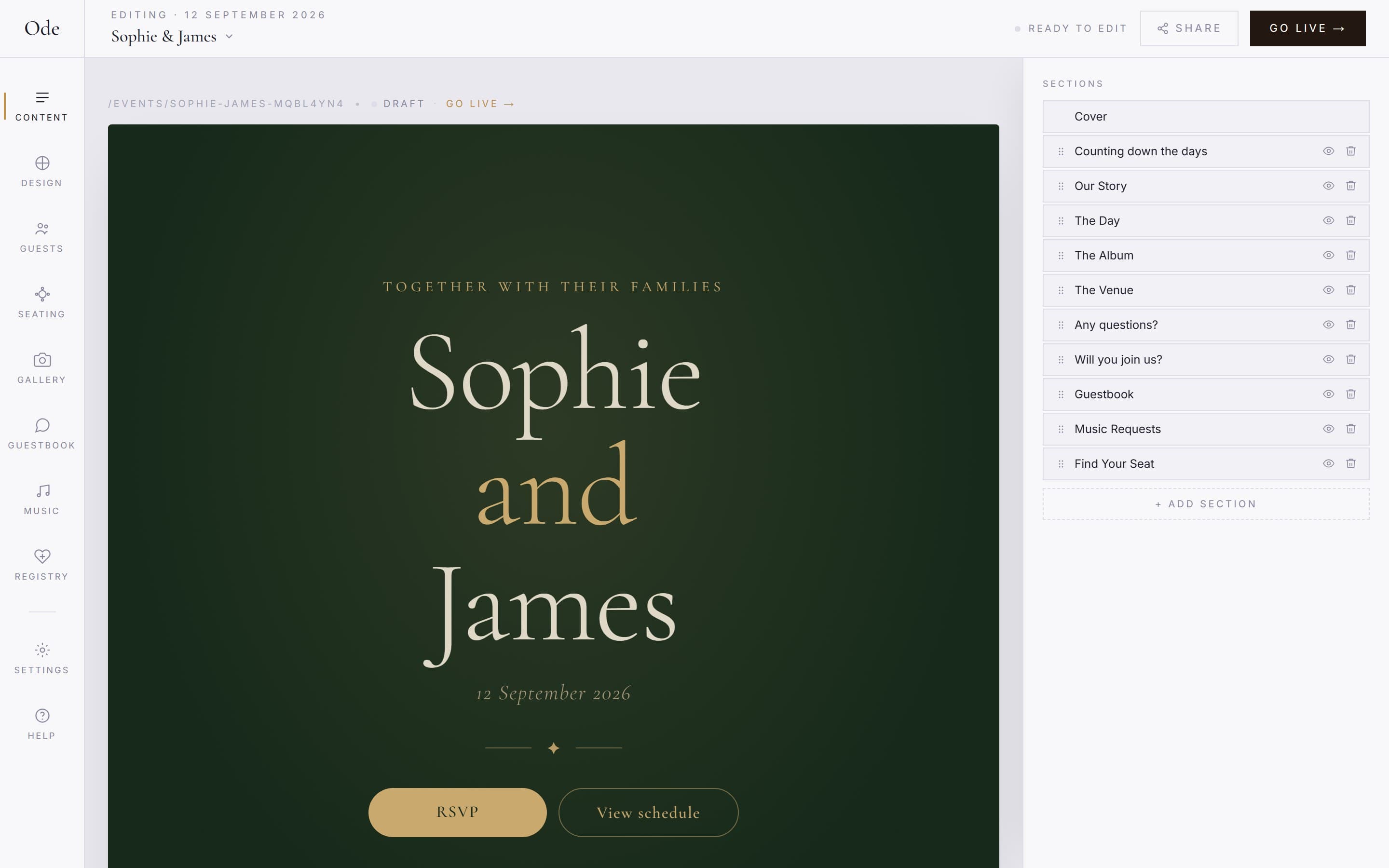1389x868 pixels.
Task: Open the Help page
Action: click(42, 724)
